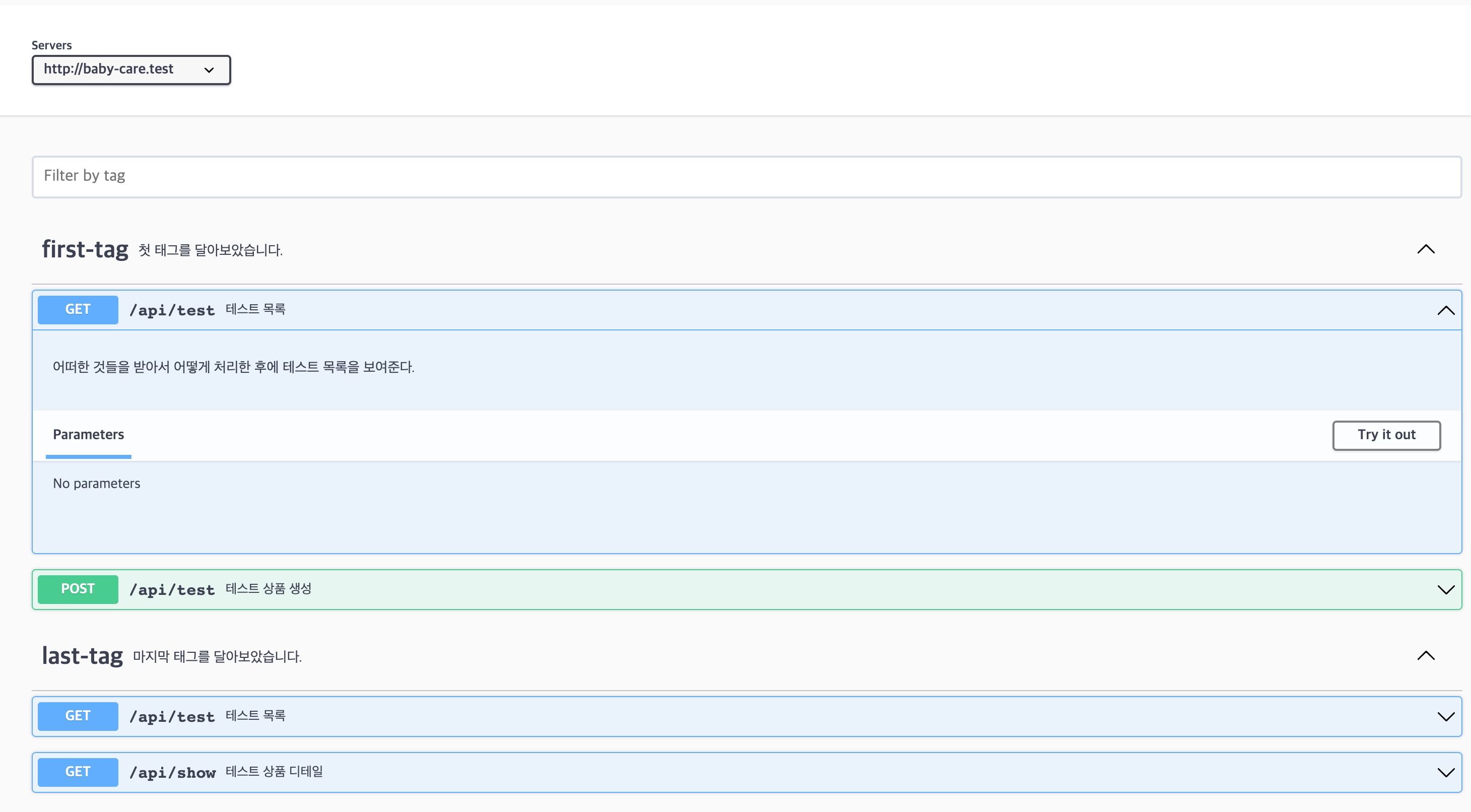Click the 테스트 상품 디테일 summary text
Screen dimensions: 1471x812
[x=274, y=772]
